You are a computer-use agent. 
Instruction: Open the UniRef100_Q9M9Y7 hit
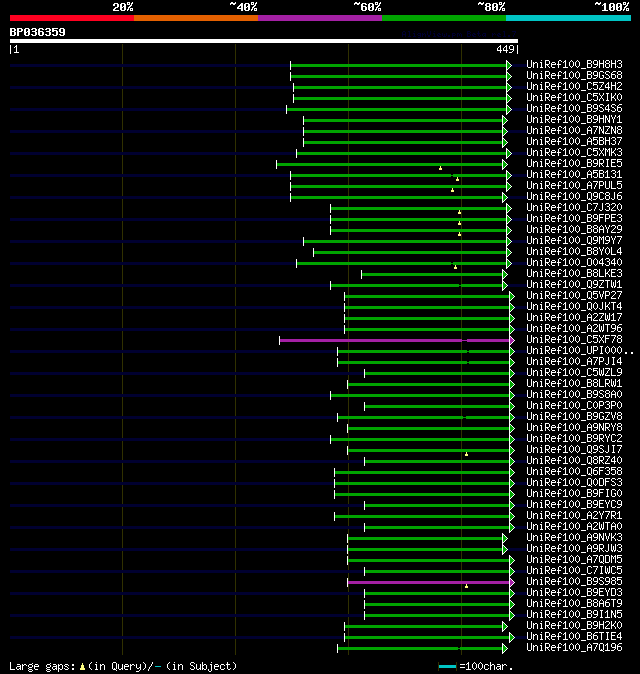(574, 241)
